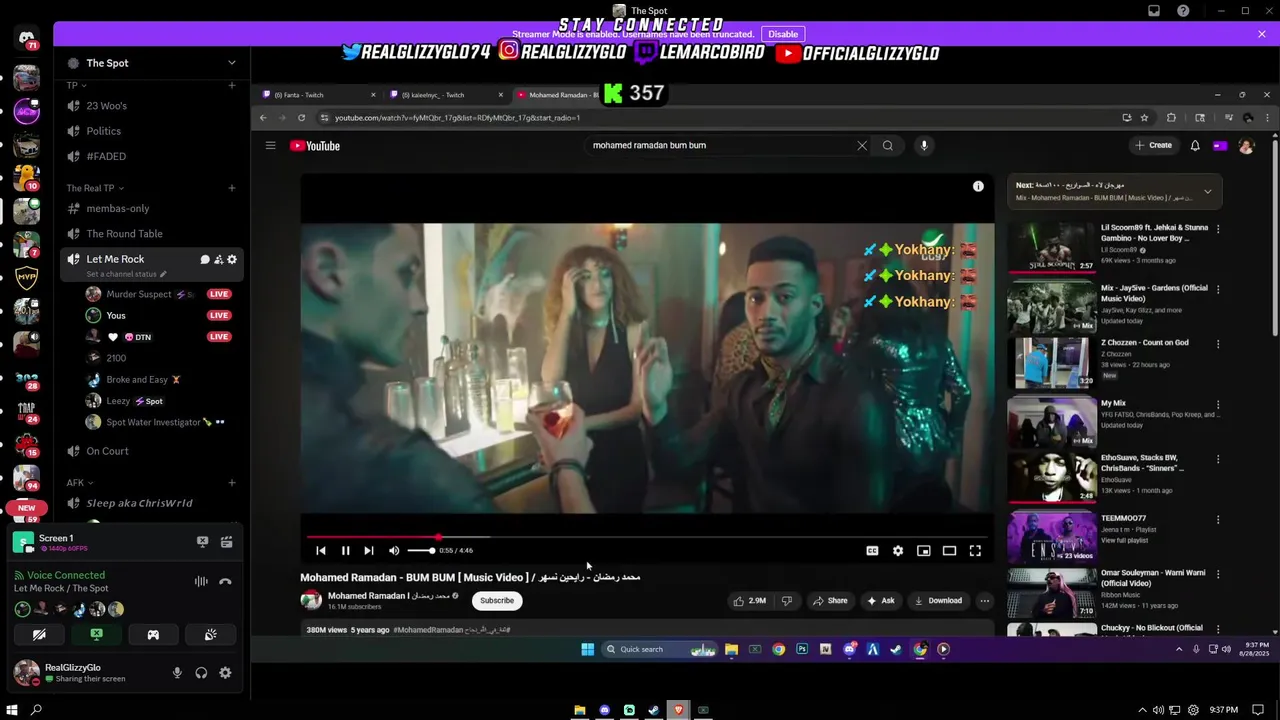
Task: Seek on the video progress bar
Action: point(647,537)
